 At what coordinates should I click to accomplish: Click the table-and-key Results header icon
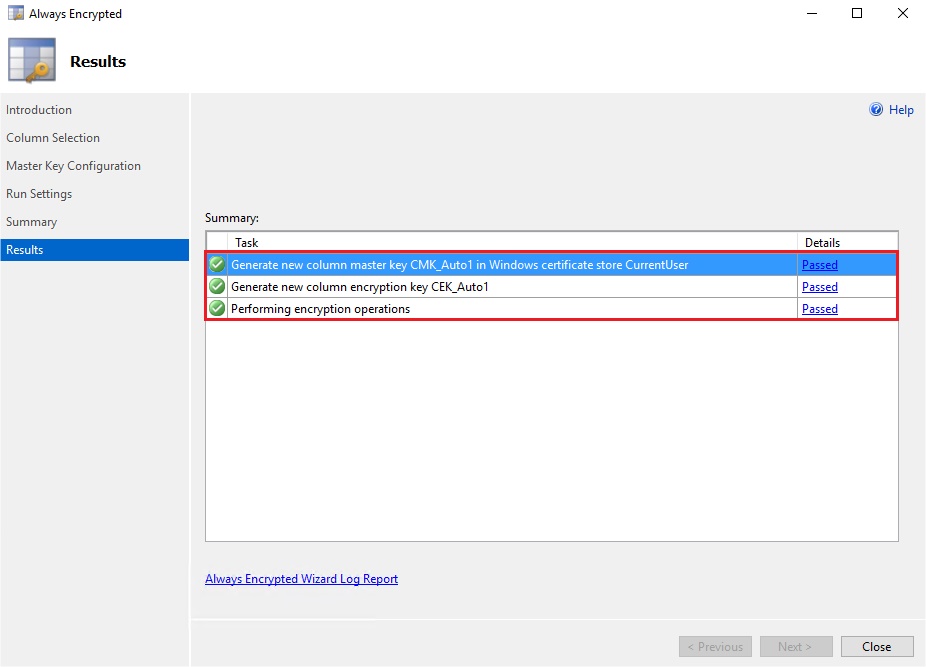pyautogui.click(x=32, y=60)
